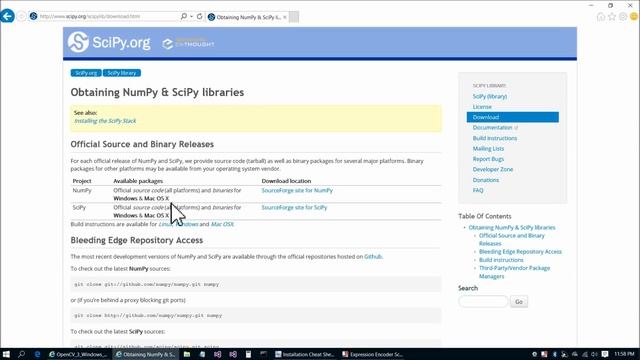Switch to Expression Encoder taskbar window
The width and height of the screenshot is (640, 360).
click(372, 354)
